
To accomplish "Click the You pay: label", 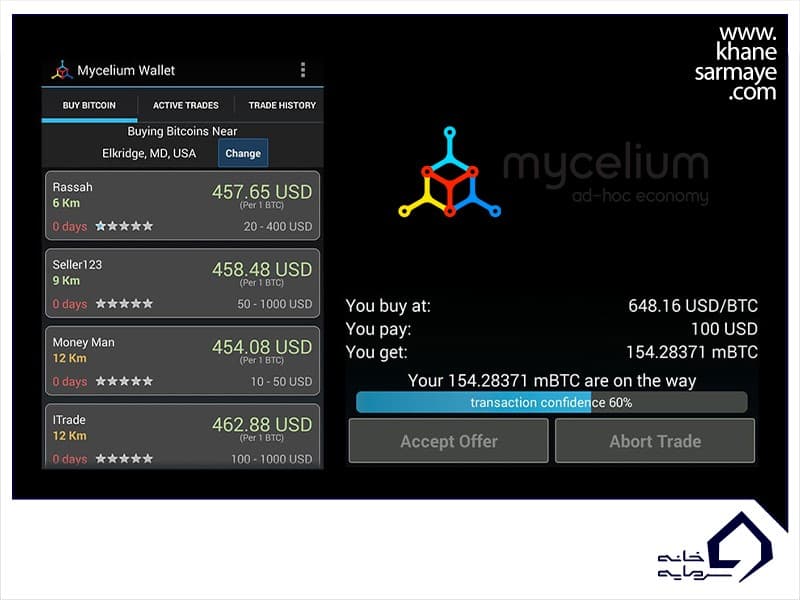I will click(x=378, y=329).
